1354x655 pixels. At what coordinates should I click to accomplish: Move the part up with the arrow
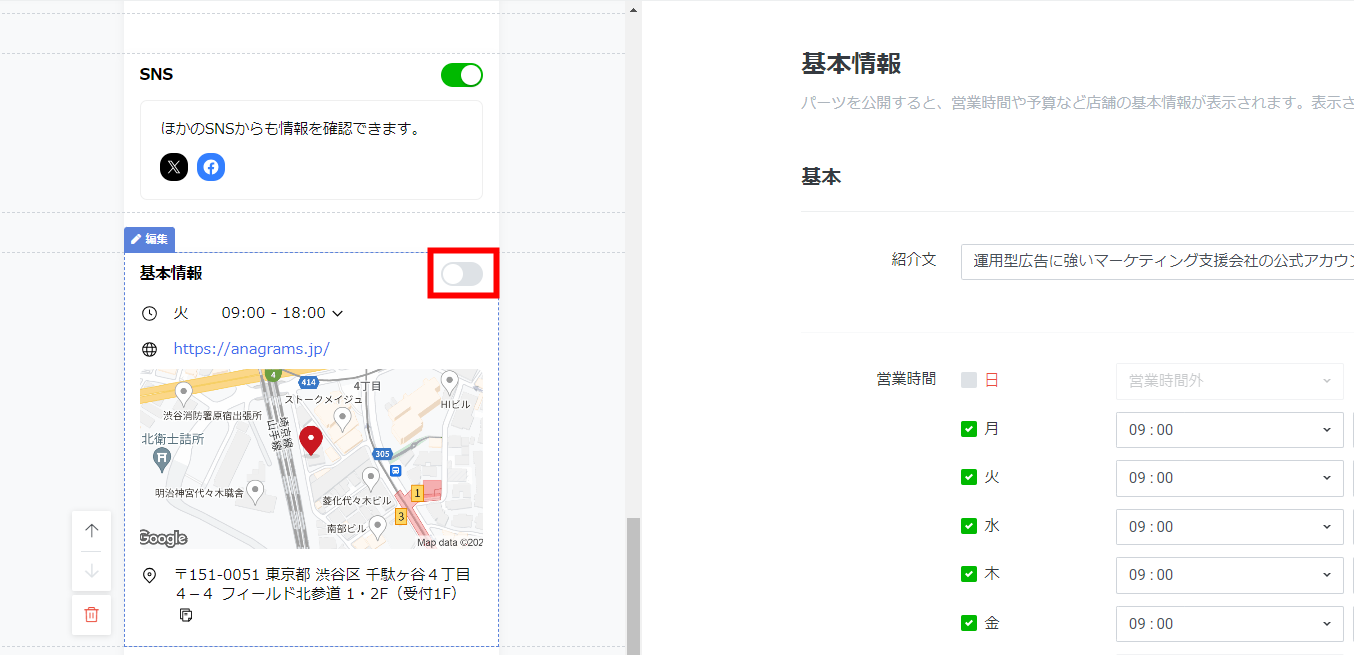point(91,531)
